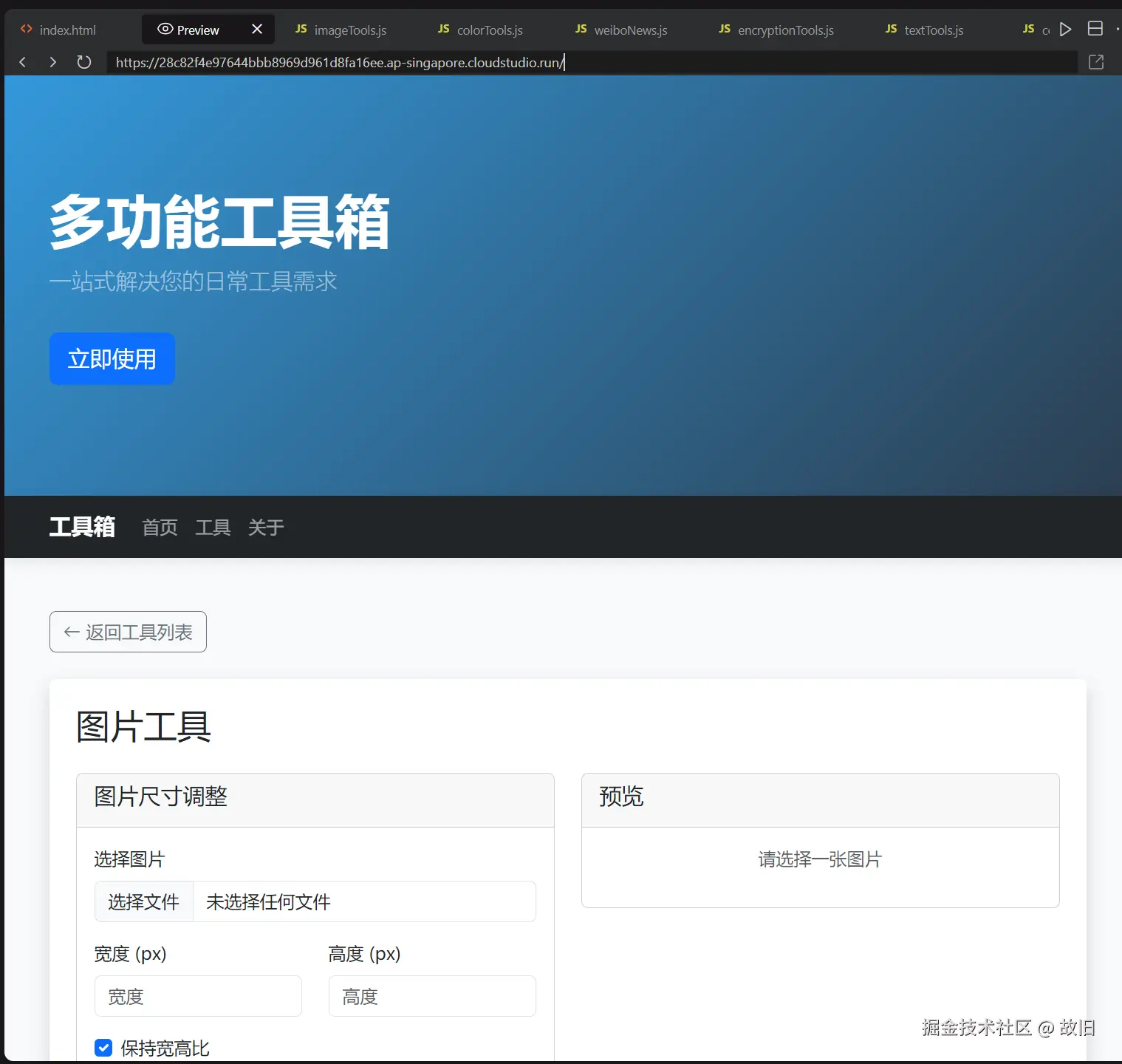Click the 图片尺寸调整 card header
The height and width of the screenshot is (1064, 1122).
tap(315, 800)
